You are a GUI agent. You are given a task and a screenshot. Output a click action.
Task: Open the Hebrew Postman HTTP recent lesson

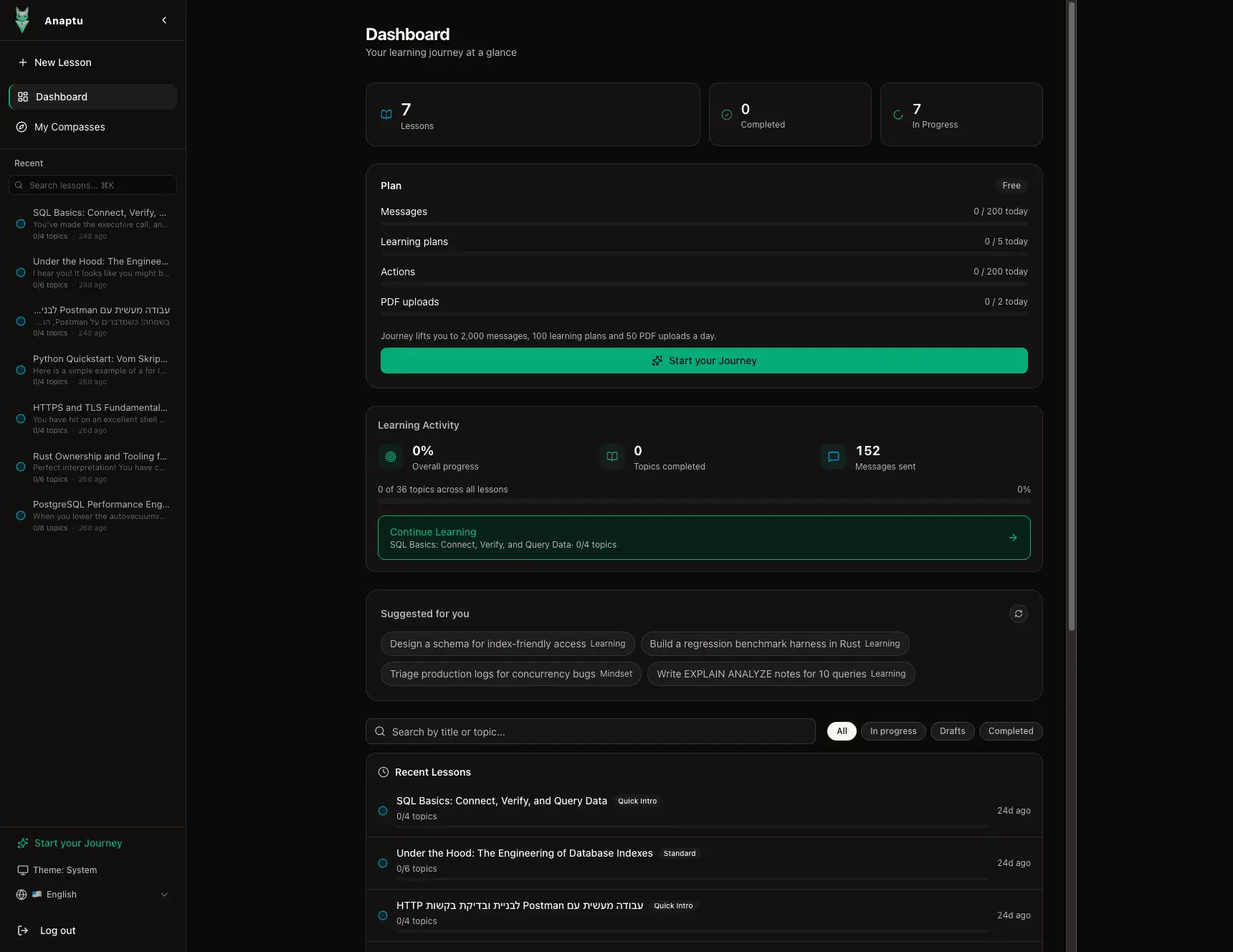pos(704,915)
